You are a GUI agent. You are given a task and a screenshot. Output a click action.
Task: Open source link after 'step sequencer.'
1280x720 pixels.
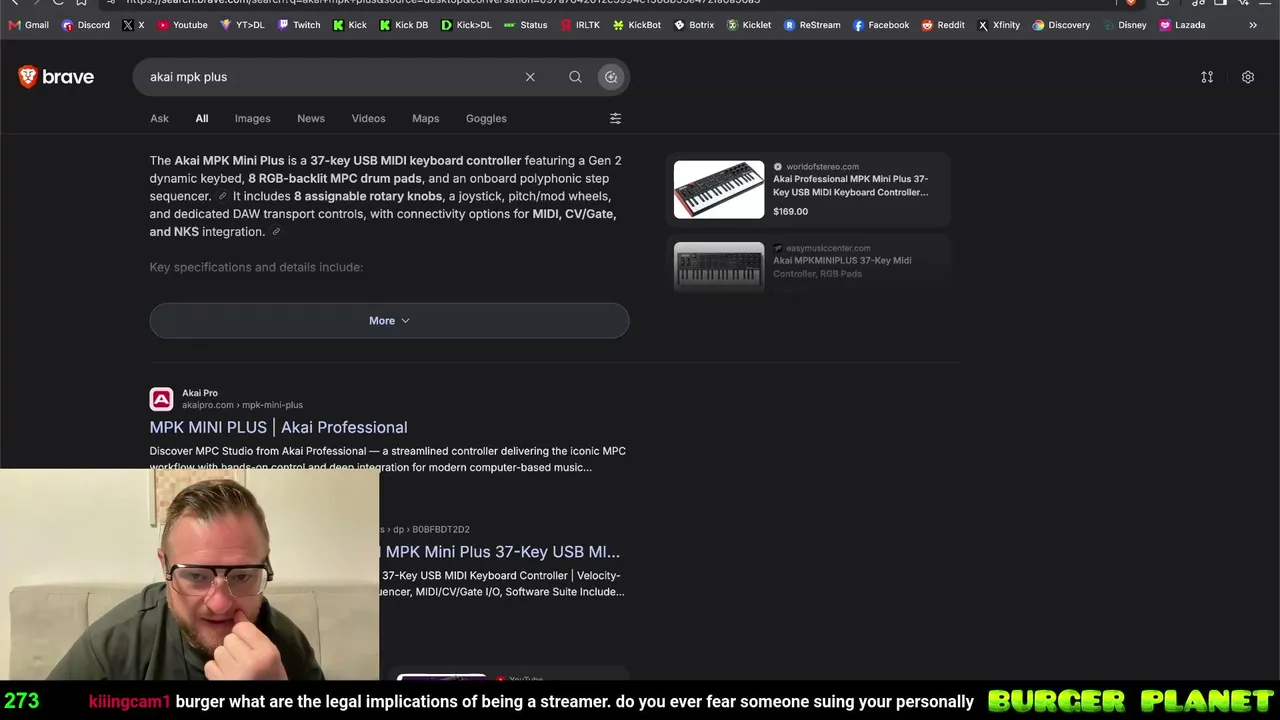pos(223,196)
